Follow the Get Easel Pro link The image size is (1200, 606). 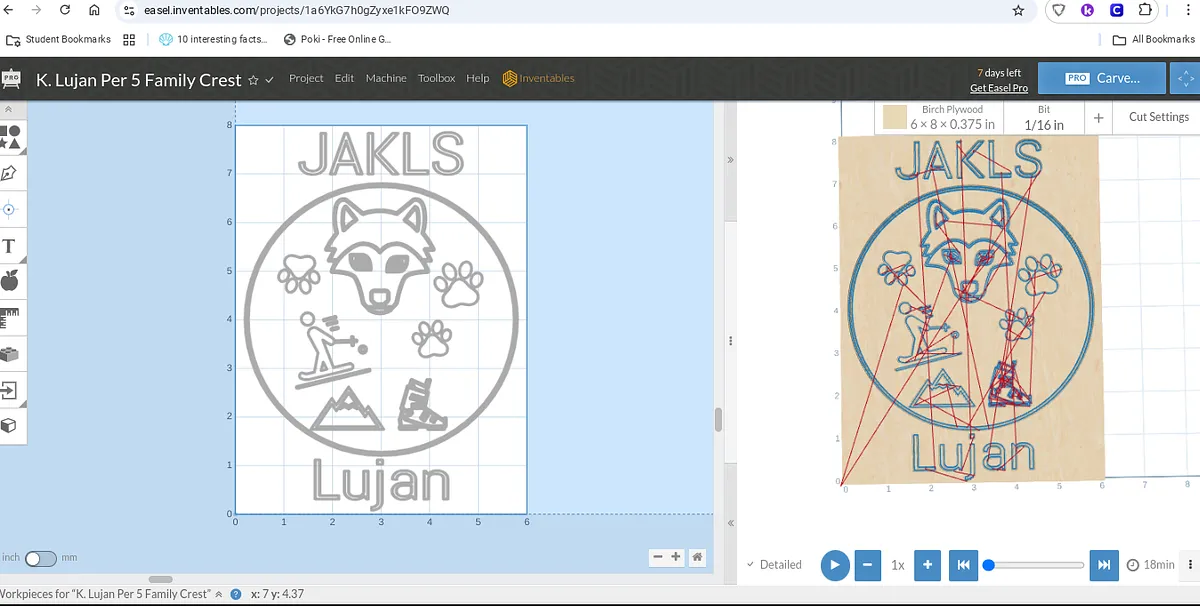[998, 88]
